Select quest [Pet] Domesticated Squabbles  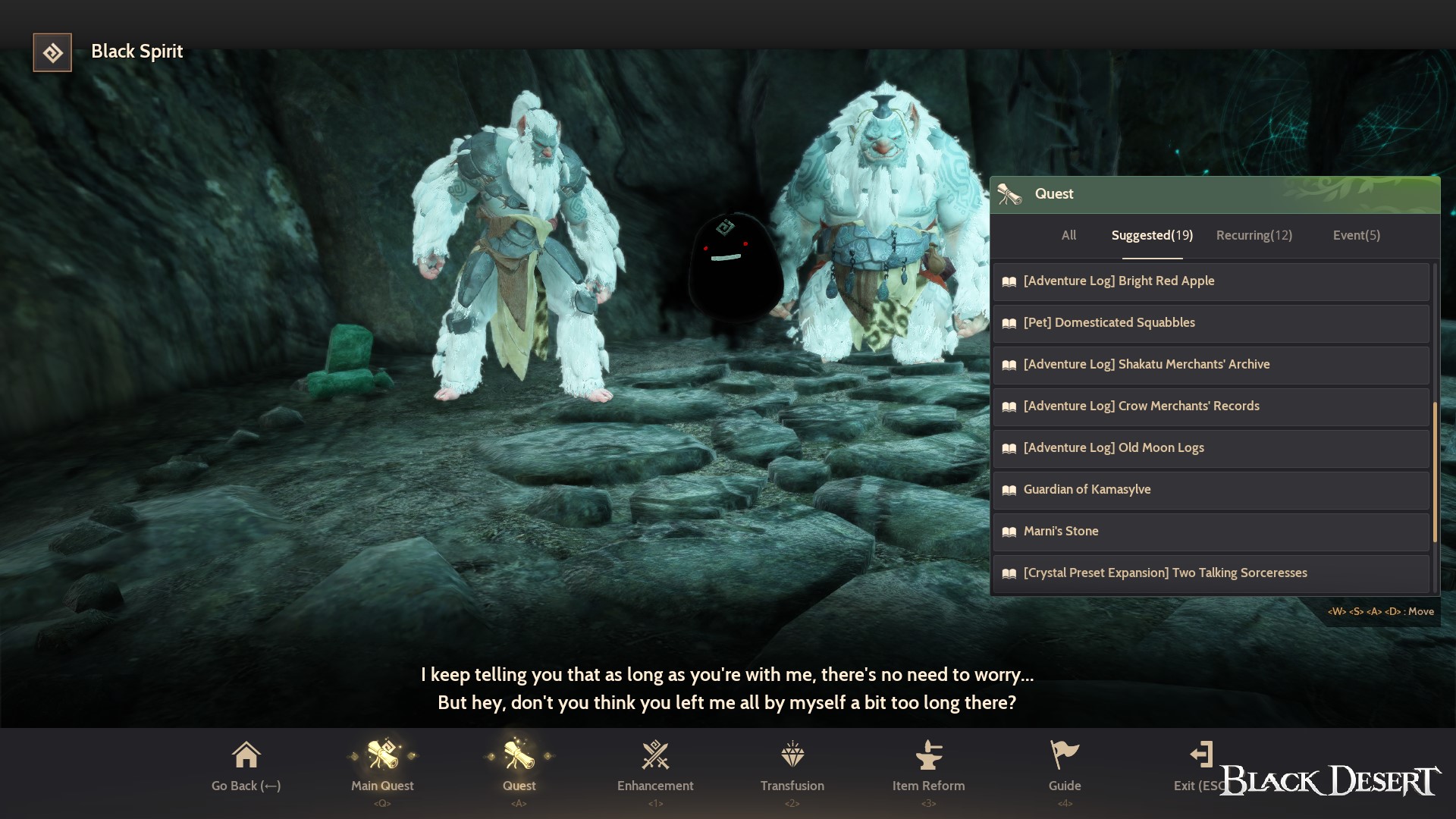[1211, 323]
